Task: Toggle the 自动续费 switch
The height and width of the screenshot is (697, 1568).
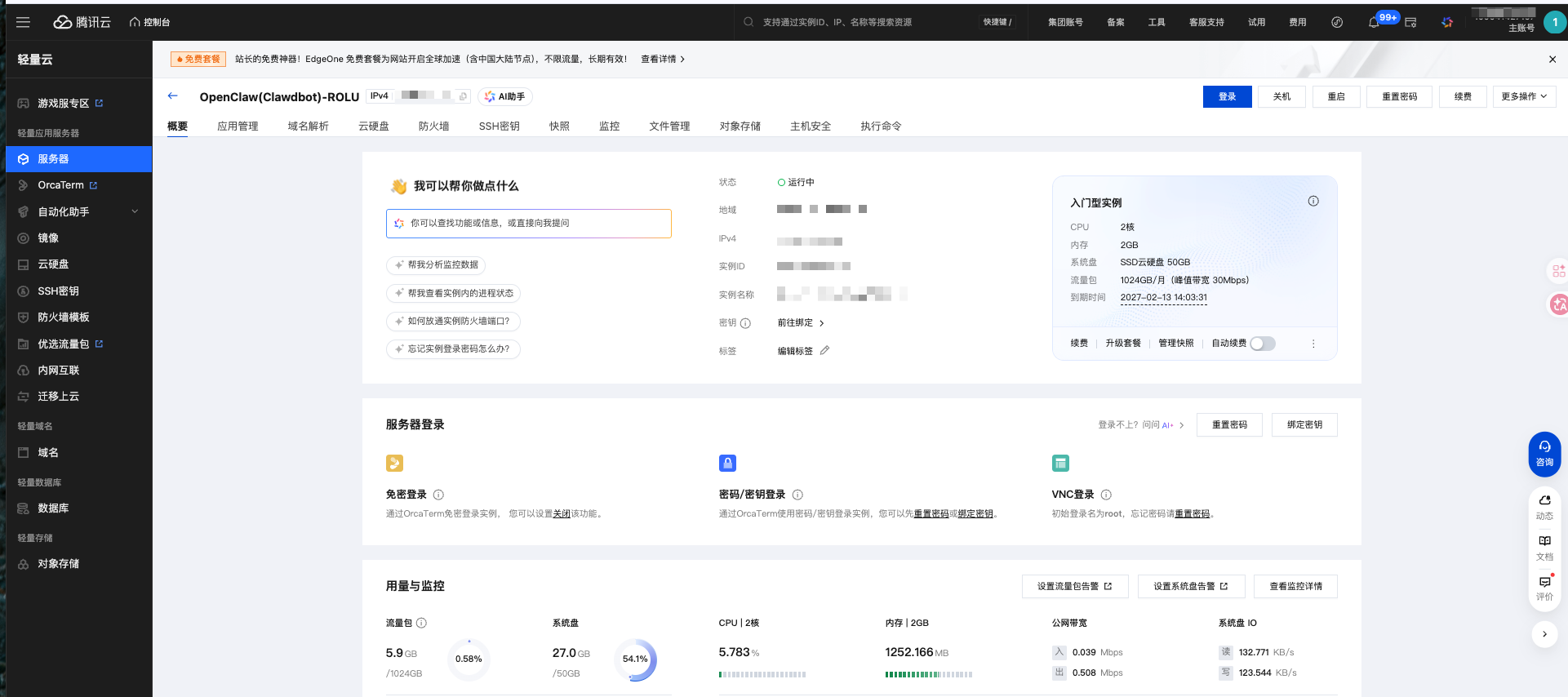Action: [x=1262, y=344]
